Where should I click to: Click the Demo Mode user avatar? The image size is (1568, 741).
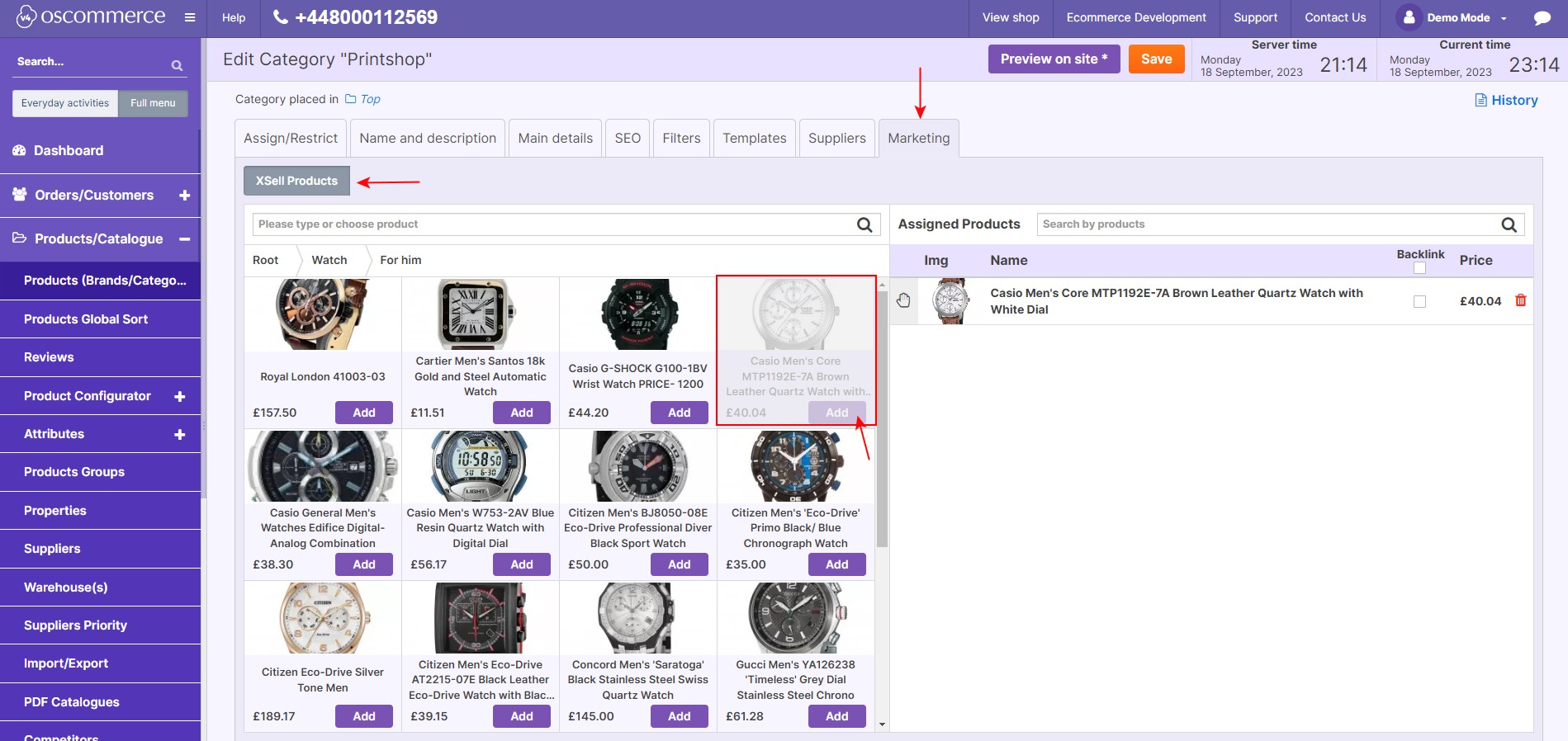[1409, 17]
